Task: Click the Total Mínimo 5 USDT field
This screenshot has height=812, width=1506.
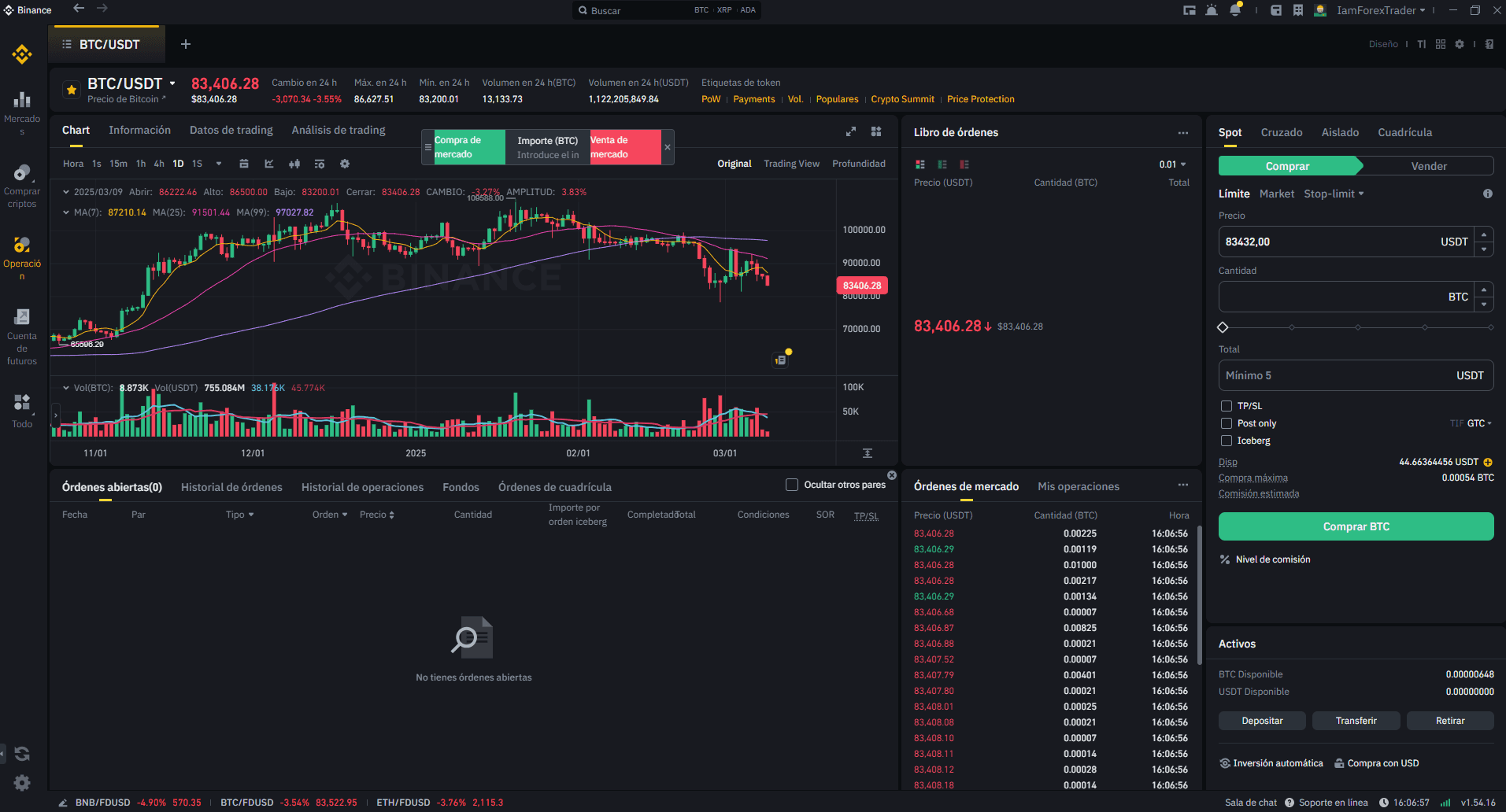Action: [x=1356, y=375]
